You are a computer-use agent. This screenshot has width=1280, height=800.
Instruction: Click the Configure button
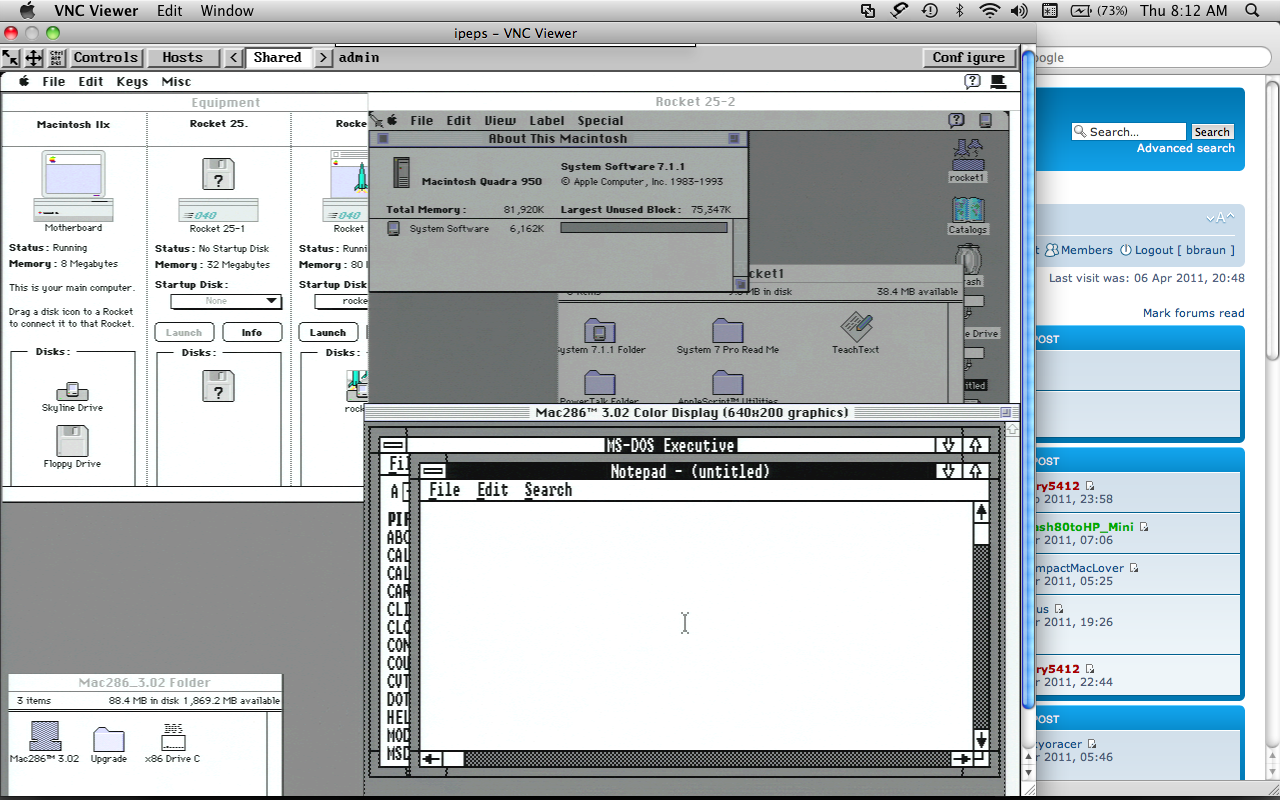pos(968,58)
